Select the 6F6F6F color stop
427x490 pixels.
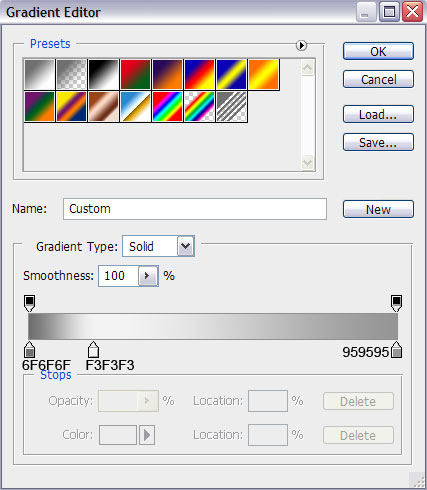click(x=30, y=349)
